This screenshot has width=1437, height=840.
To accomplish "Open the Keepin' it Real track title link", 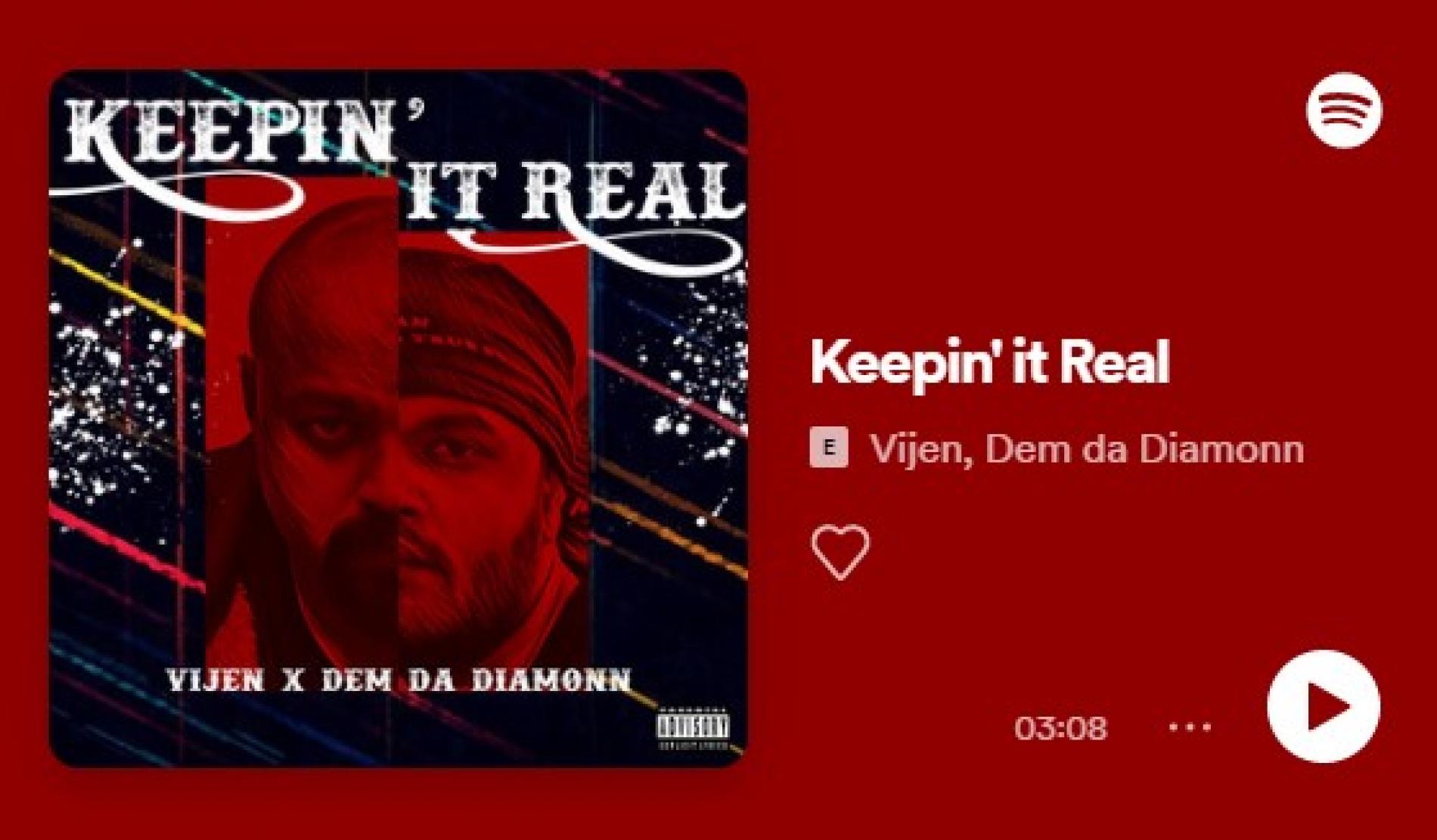I will [990, 363].
